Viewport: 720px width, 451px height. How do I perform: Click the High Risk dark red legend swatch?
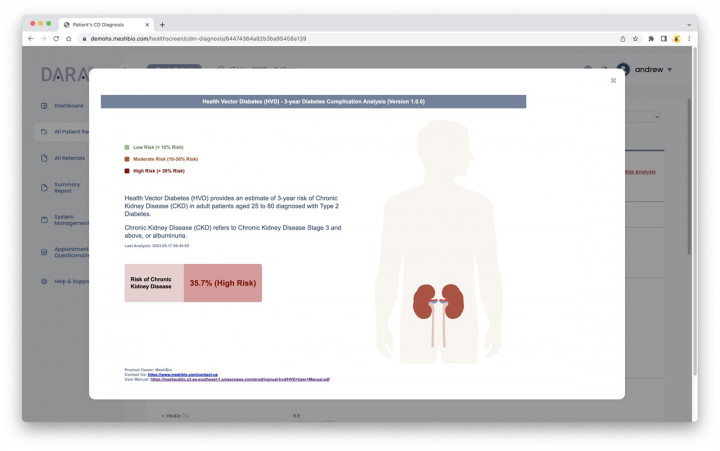127,171
